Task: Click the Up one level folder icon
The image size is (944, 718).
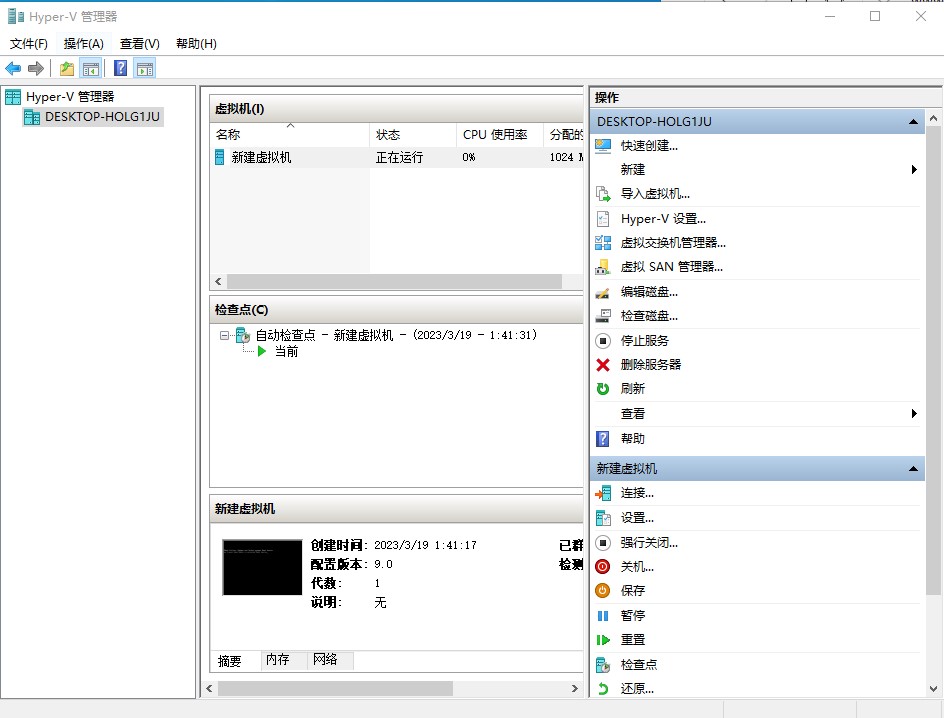Action: pyautogui.click(x=67, y=69)
